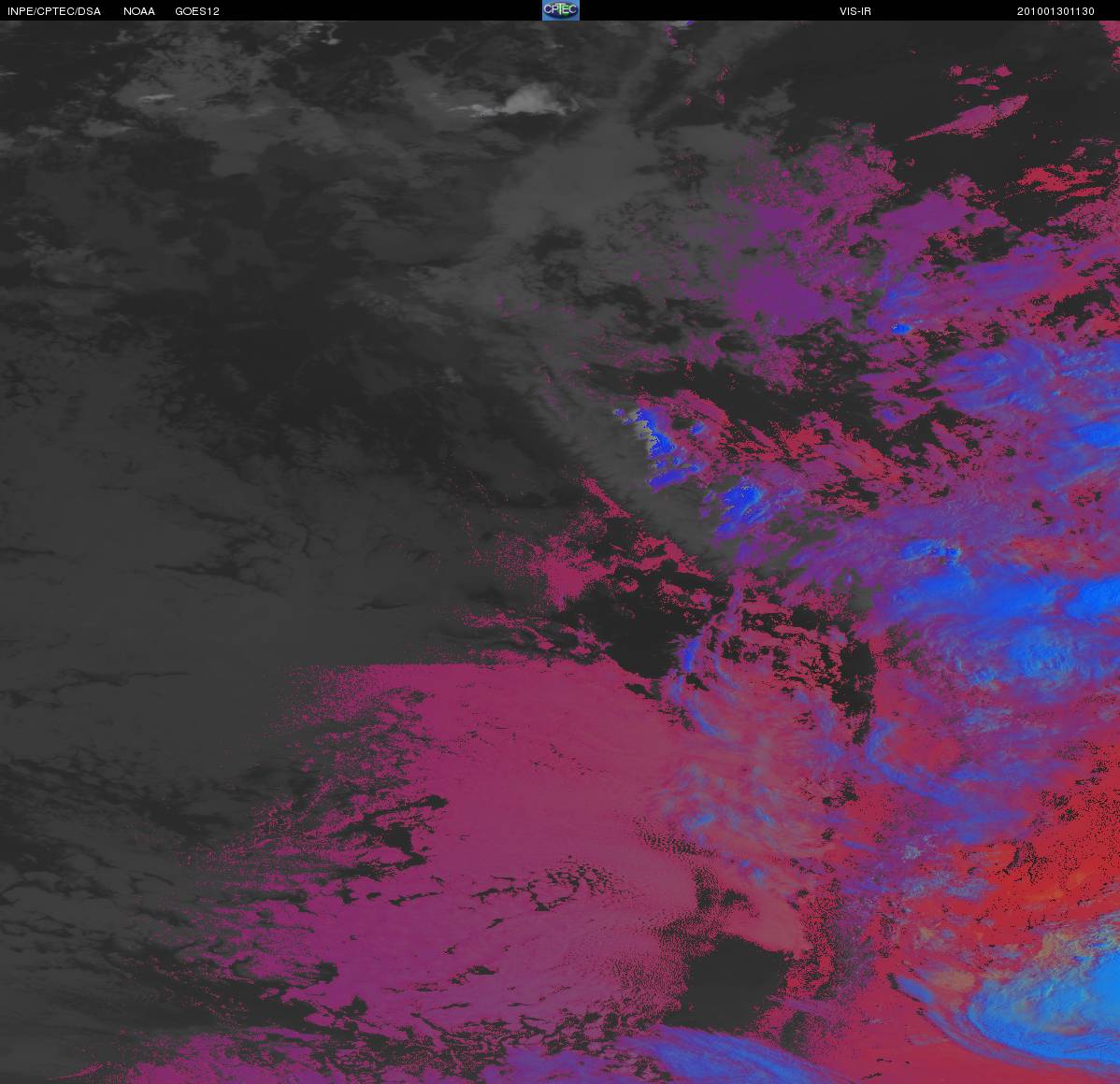Click the NOAA label in the header
Screen dimensions: 1120x1084
coord(139,11)
